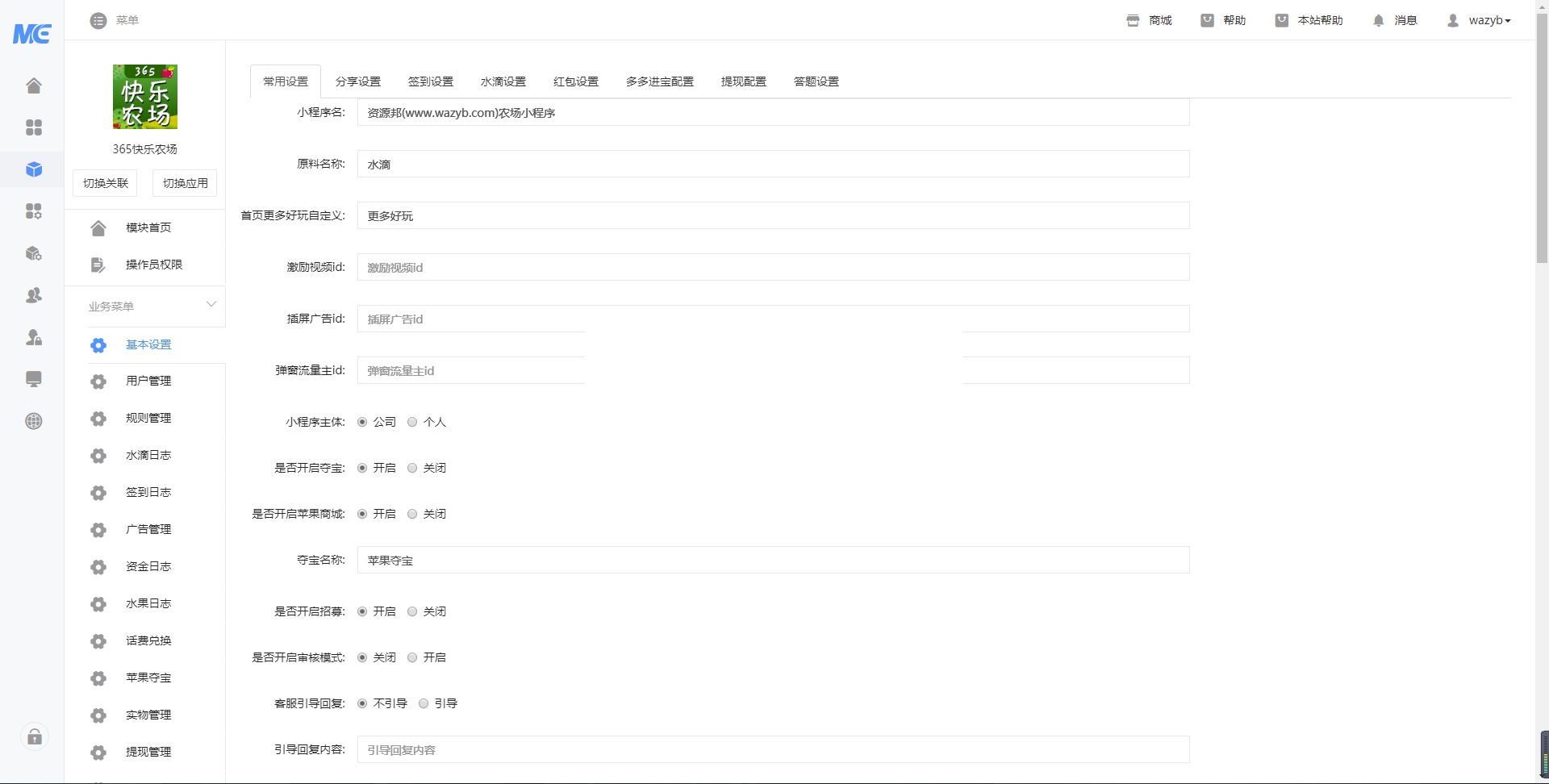Switch to 水滴设置 tab

[x=503, y=81]
